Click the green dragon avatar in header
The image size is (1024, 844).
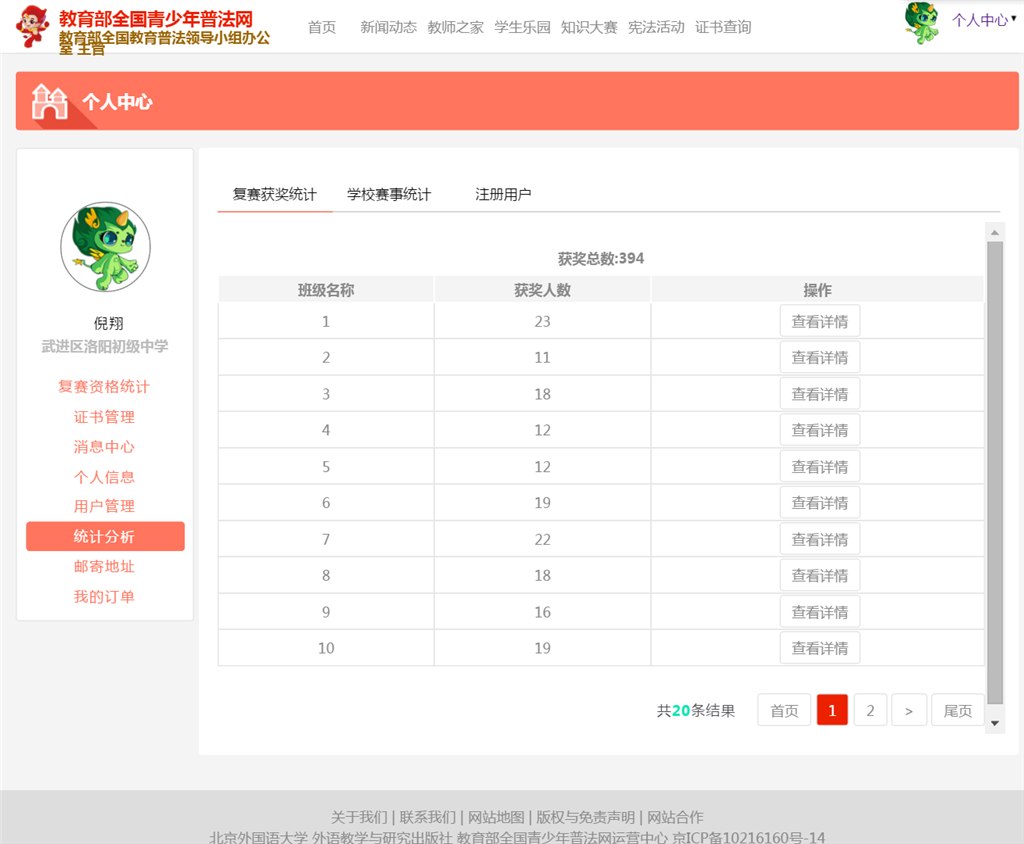click(x=921, y=22)
